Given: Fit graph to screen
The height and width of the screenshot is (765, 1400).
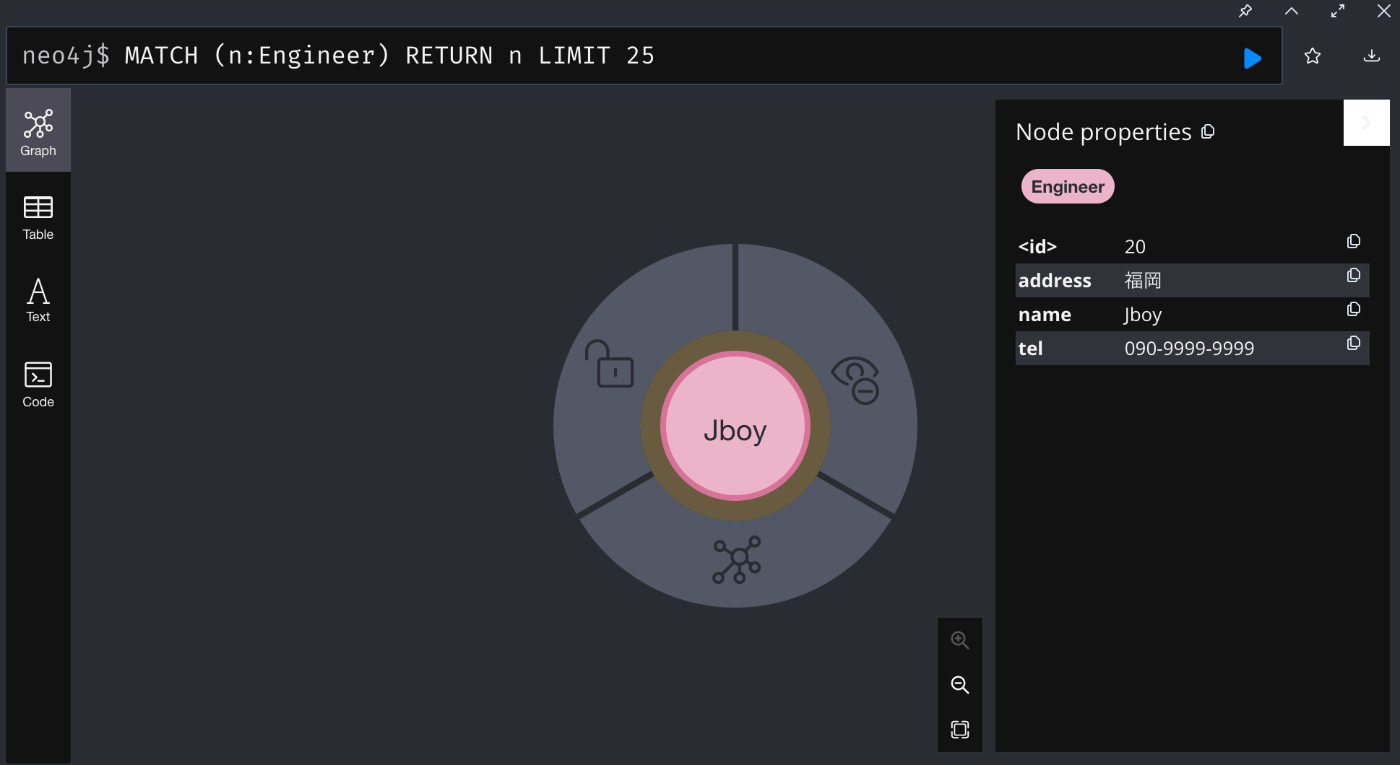Looking at the screenshot, I should 960,729.
